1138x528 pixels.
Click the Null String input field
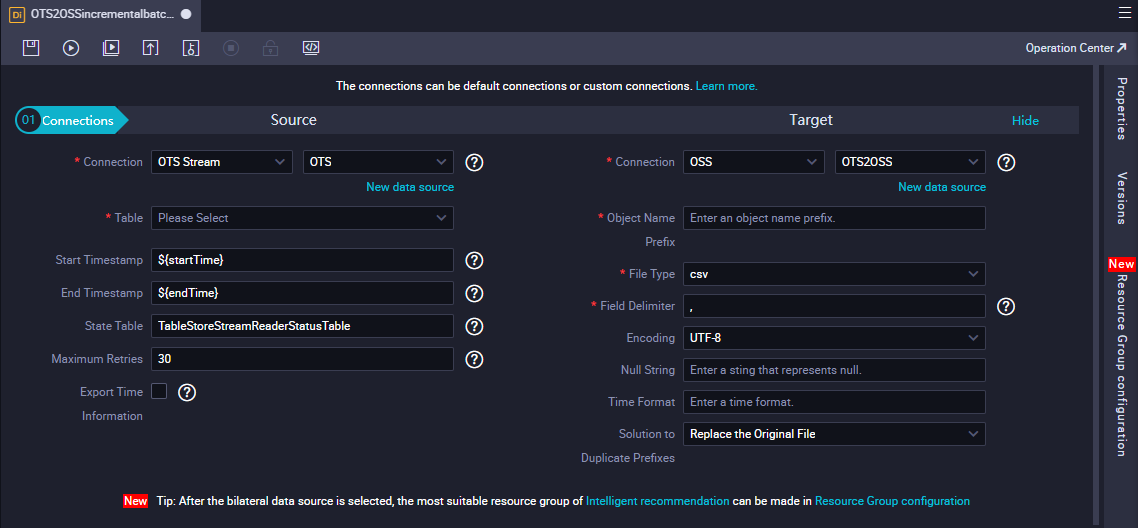click(x=834, y=370)
